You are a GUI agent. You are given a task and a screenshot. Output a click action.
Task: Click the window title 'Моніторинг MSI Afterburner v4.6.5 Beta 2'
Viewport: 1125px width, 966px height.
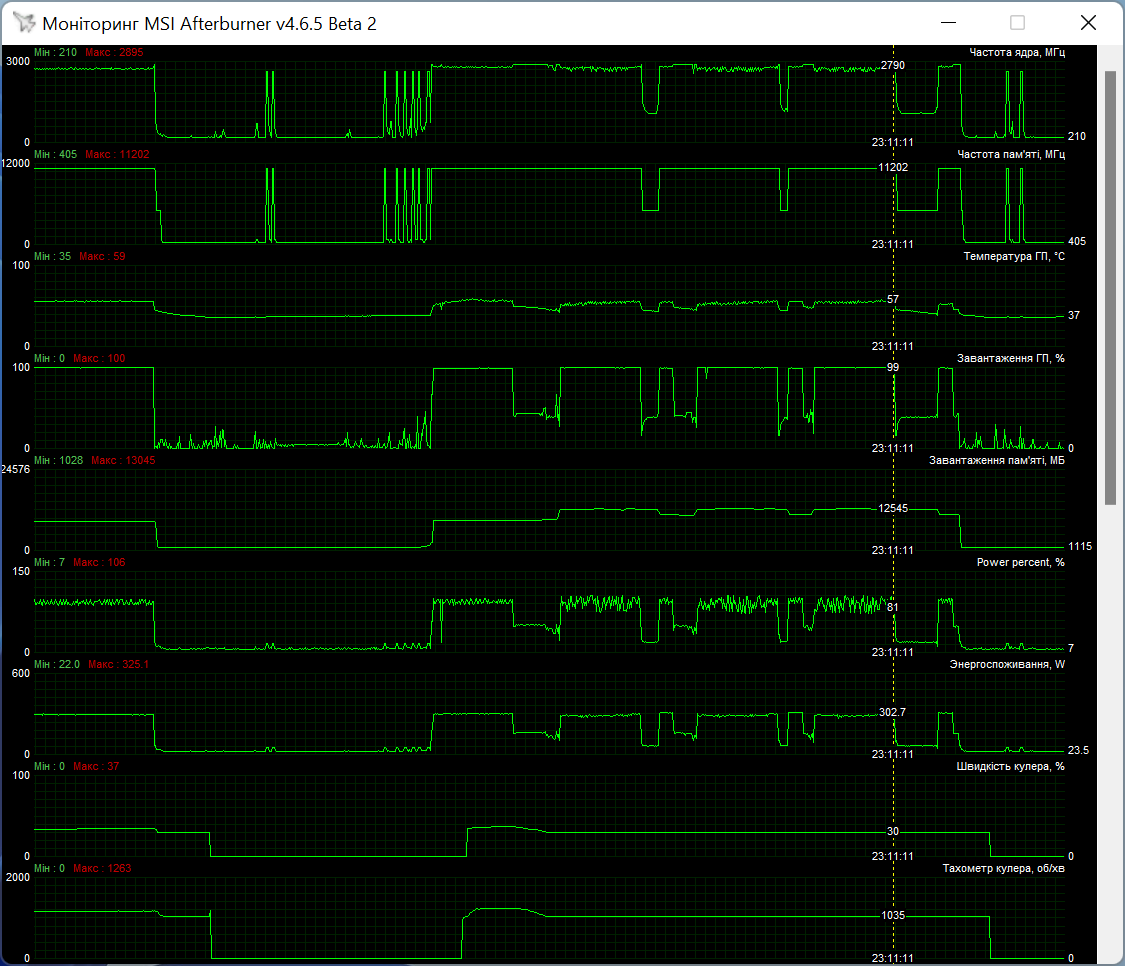point(209,24)
